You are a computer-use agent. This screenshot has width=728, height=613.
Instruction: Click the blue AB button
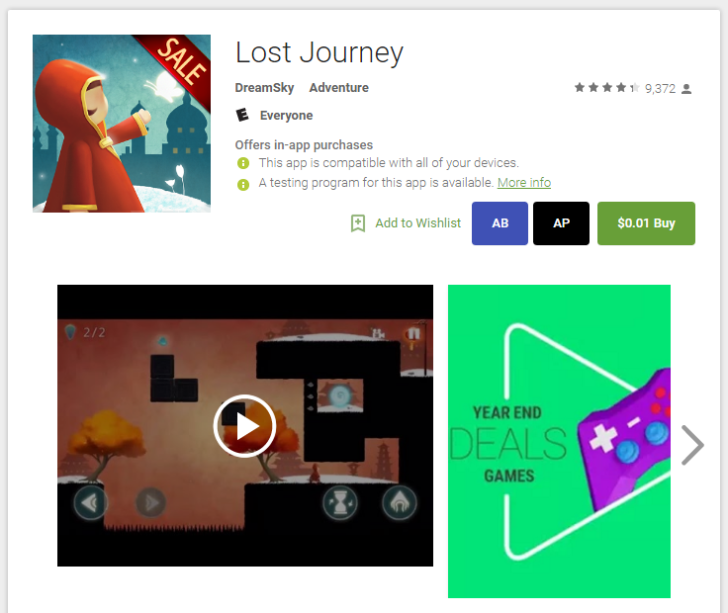point(500,223)
